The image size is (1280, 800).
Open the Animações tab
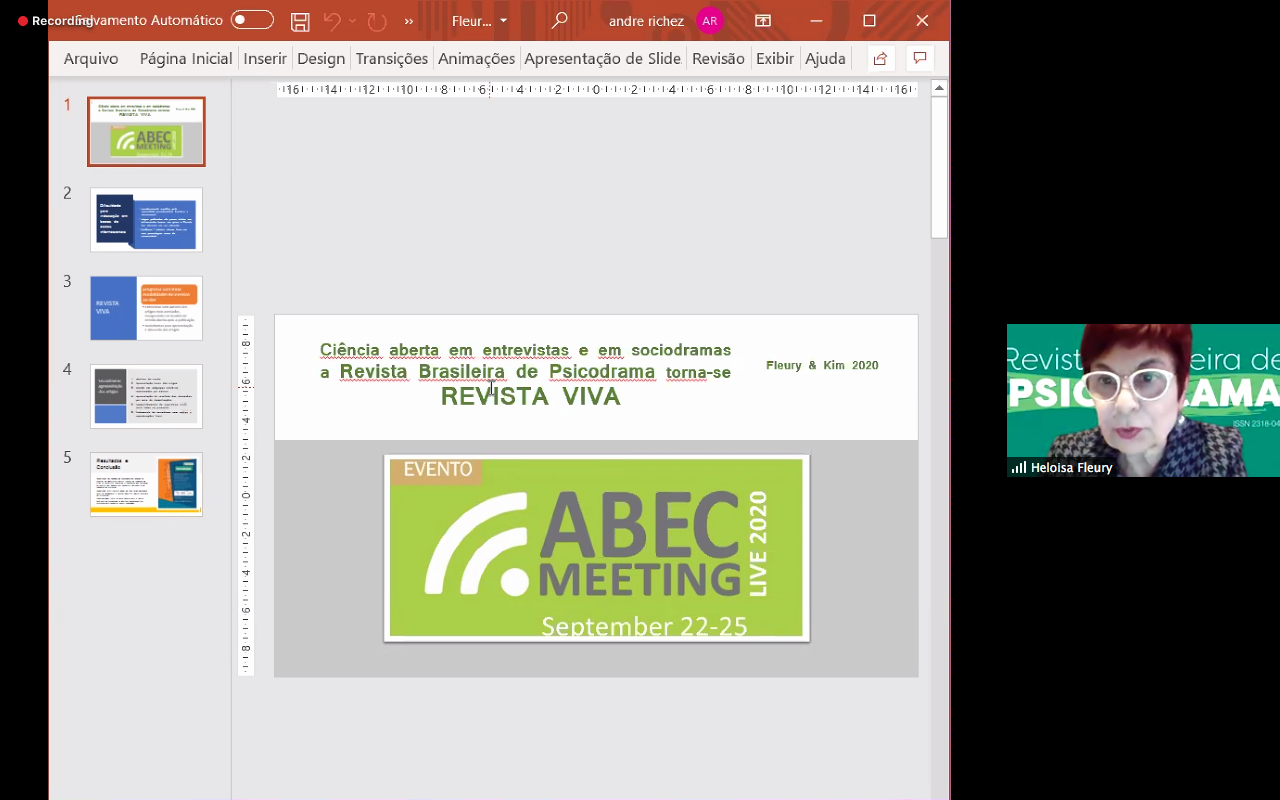click(476, 59)
